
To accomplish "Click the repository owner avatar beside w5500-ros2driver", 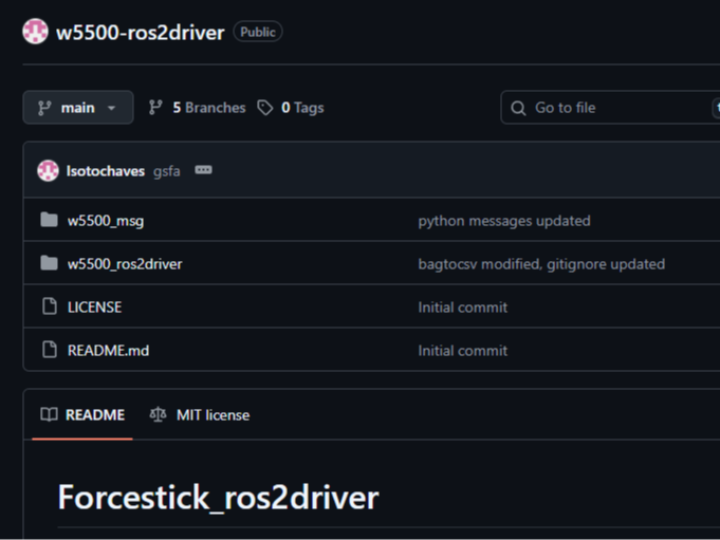I will tap(35, 32).
